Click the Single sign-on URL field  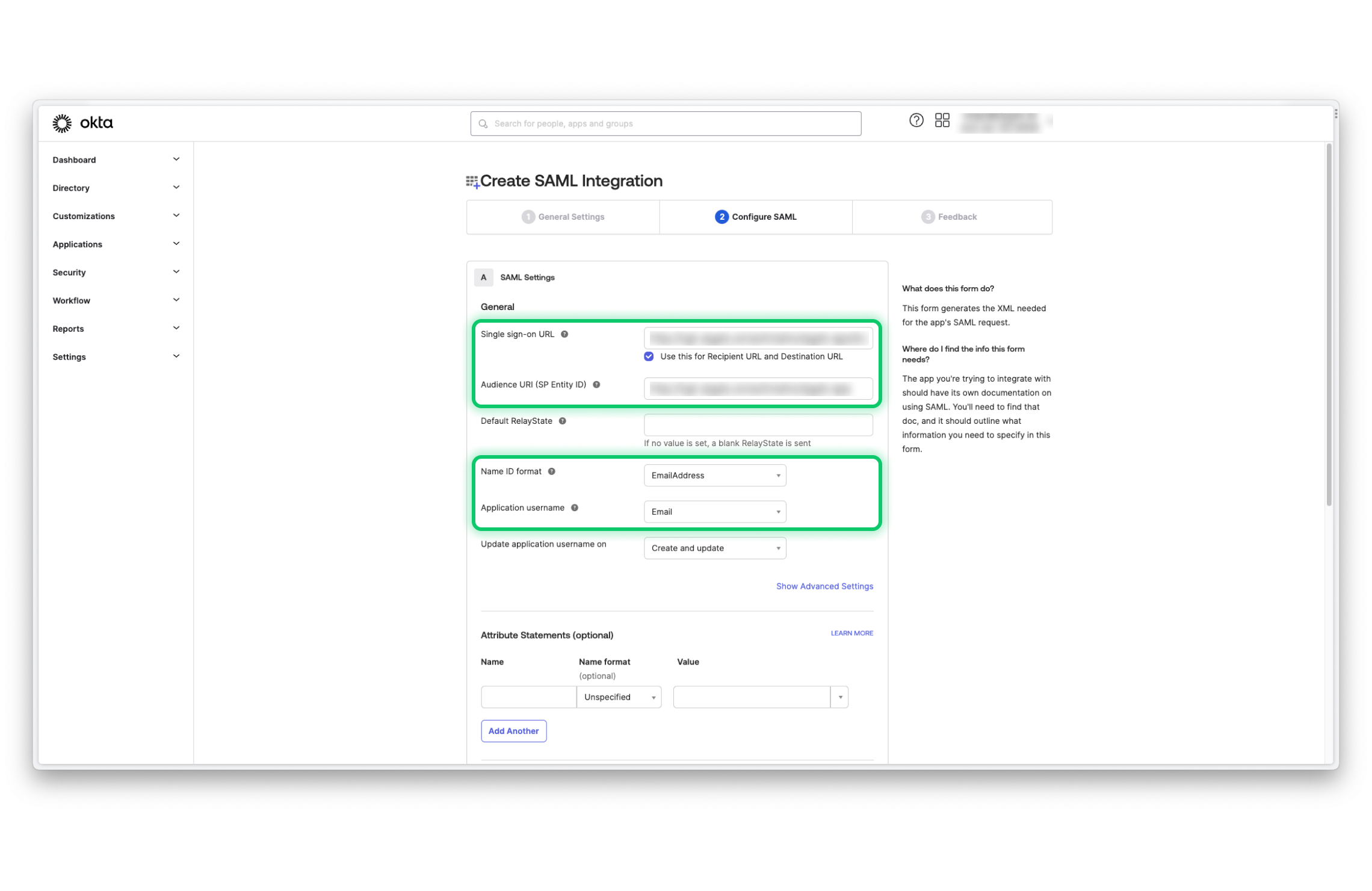[758, 338]
